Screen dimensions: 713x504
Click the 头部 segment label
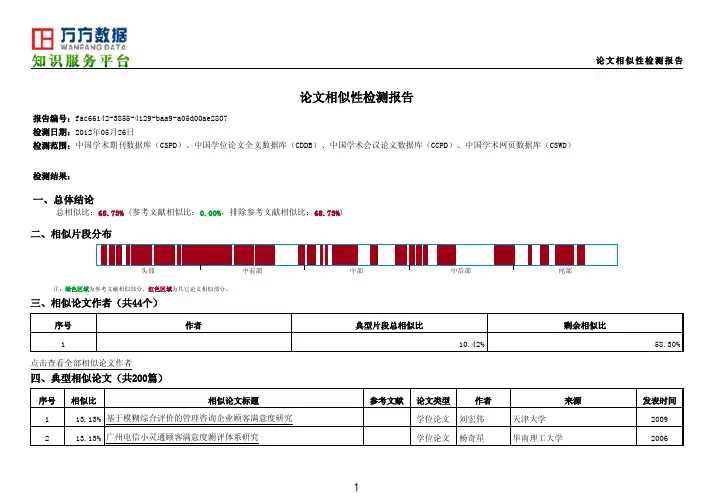click(x=149, y=270)
